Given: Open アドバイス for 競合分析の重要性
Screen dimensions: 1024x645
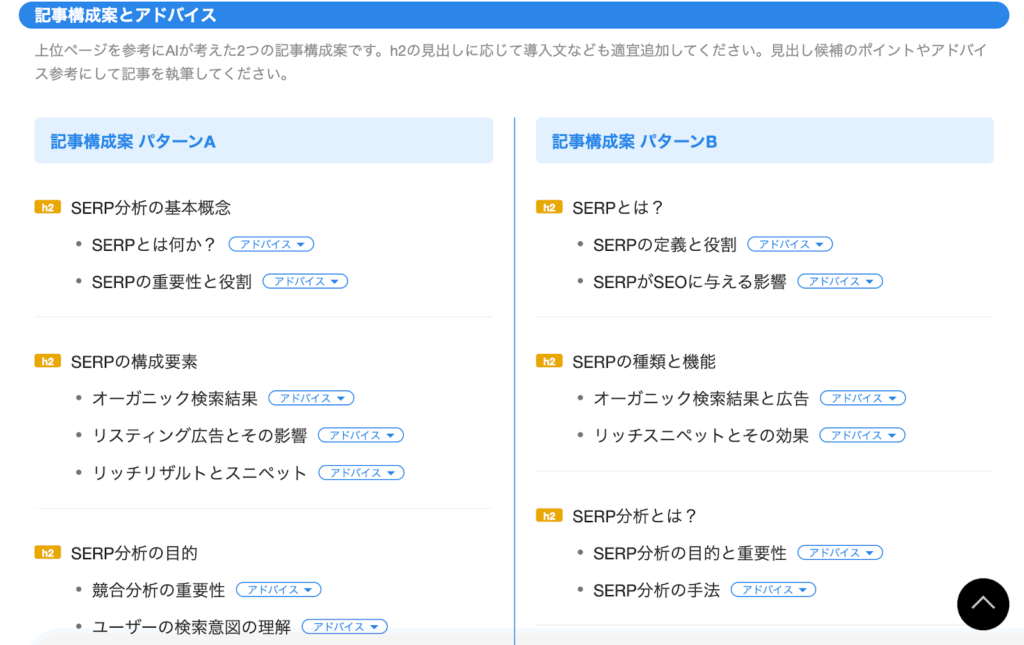Looking at the screenshot, I should 278,590.
